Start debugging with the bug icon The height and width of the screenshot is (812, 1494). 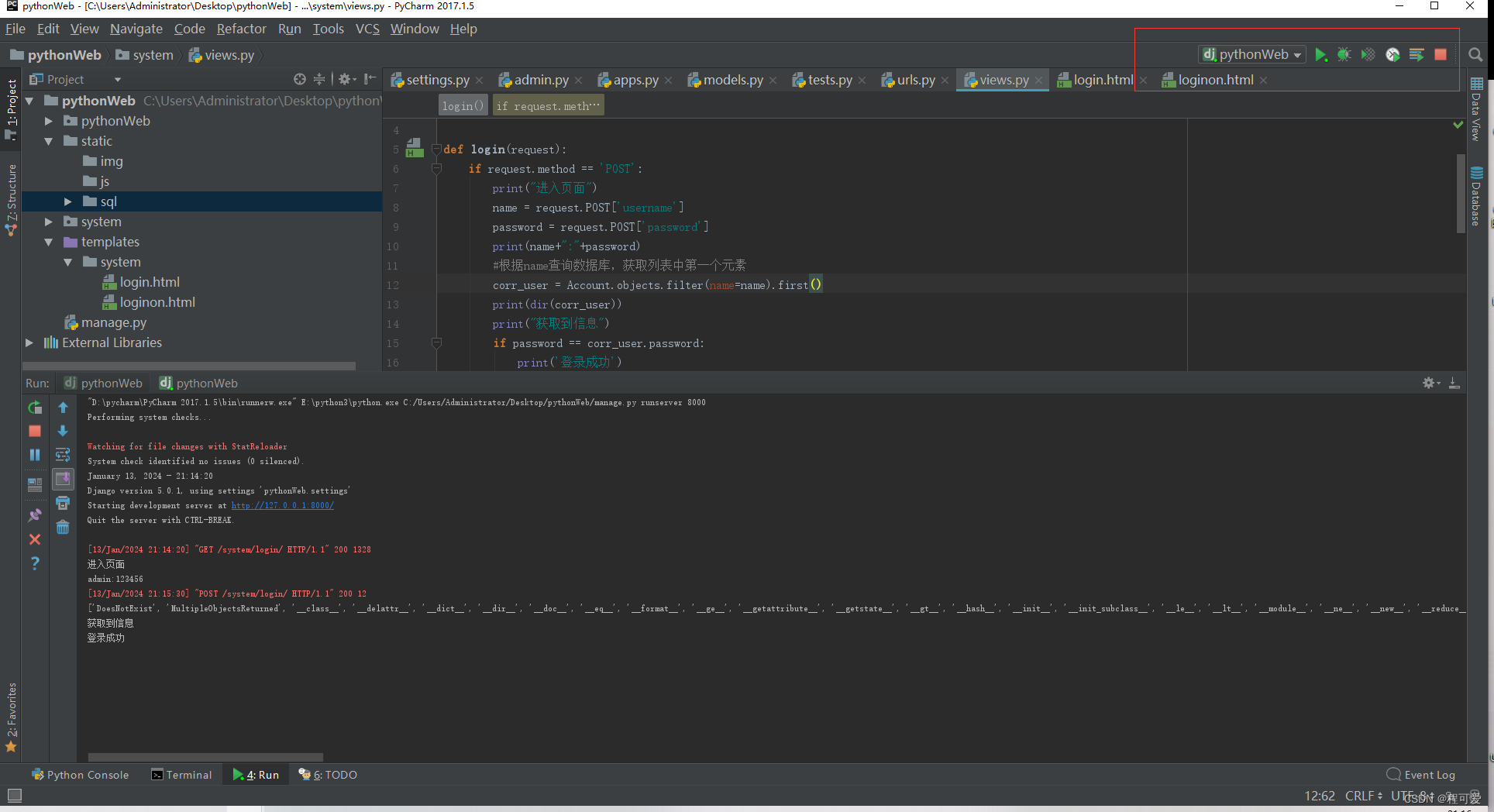tap(1344, 54)
